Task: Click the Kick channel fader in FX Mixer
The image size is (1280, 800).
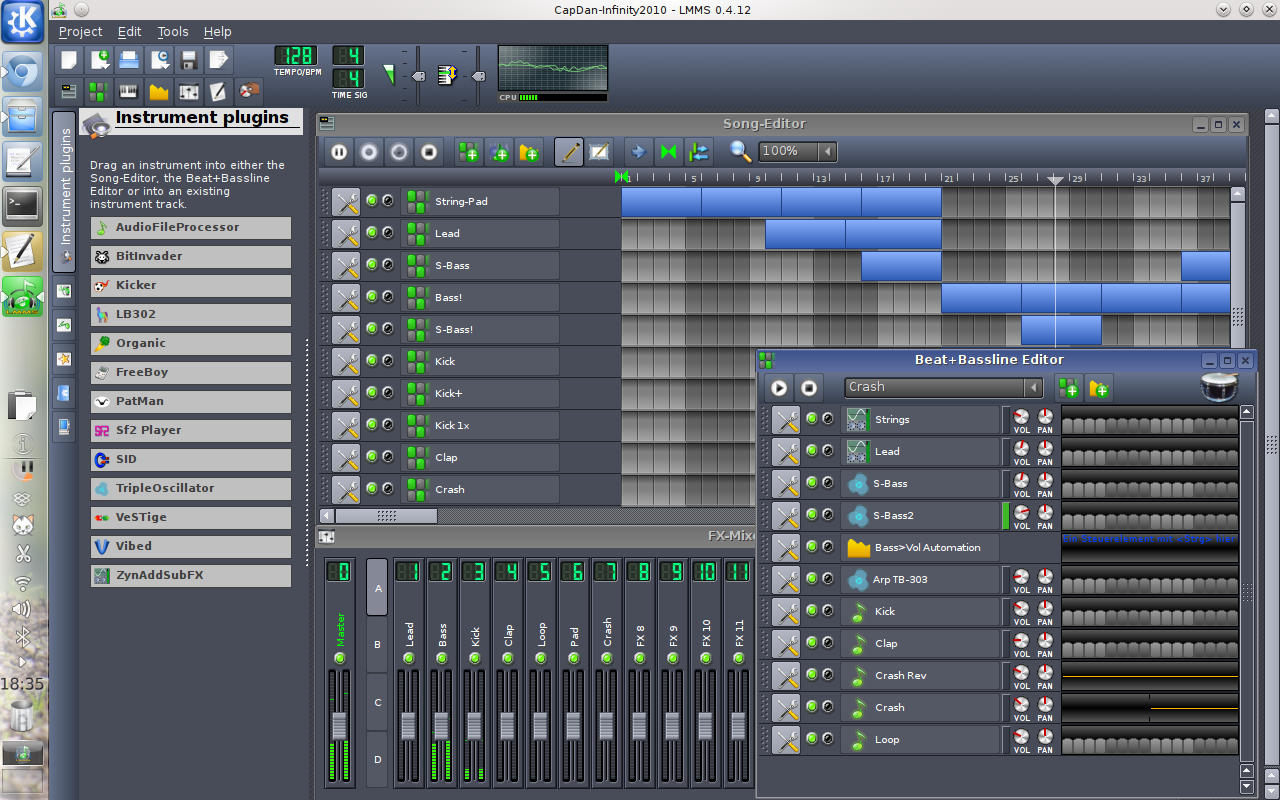Action: click(474, 726)
